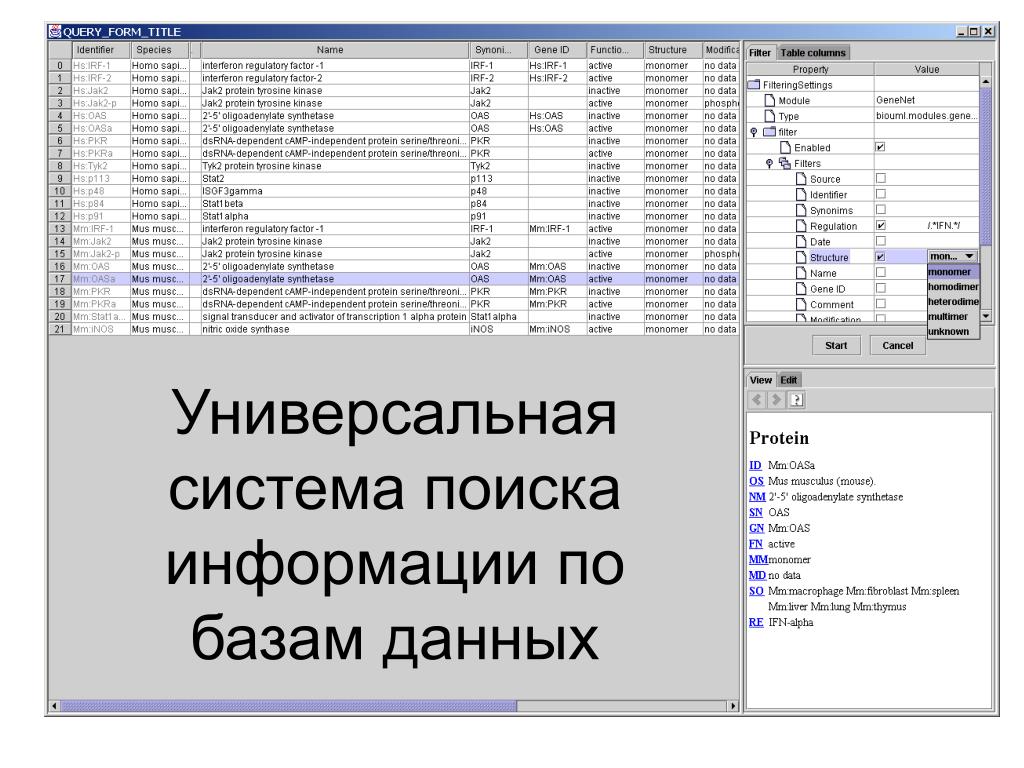Screen dimensions: 1024x768
Task: Select table row Hs:IRF-1
Action: [394, 65]
